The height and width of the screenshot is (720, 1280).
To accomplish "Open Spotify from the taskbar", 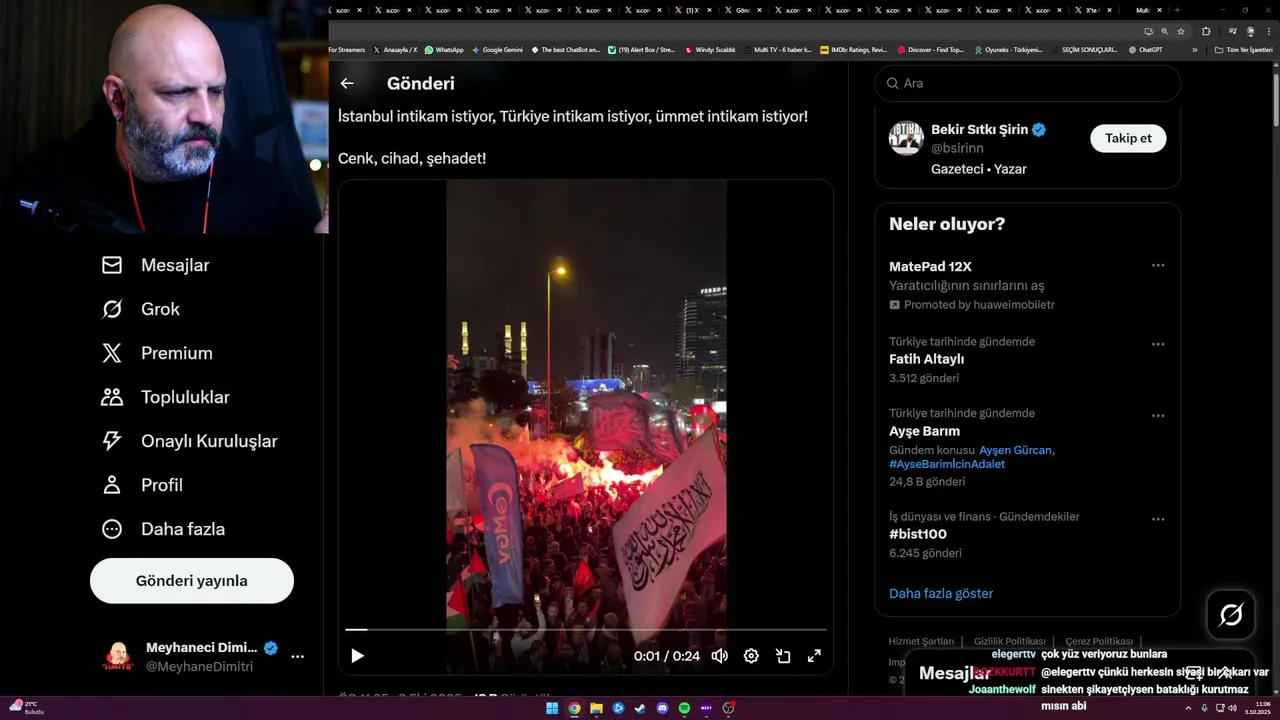I will coord(684,708).
